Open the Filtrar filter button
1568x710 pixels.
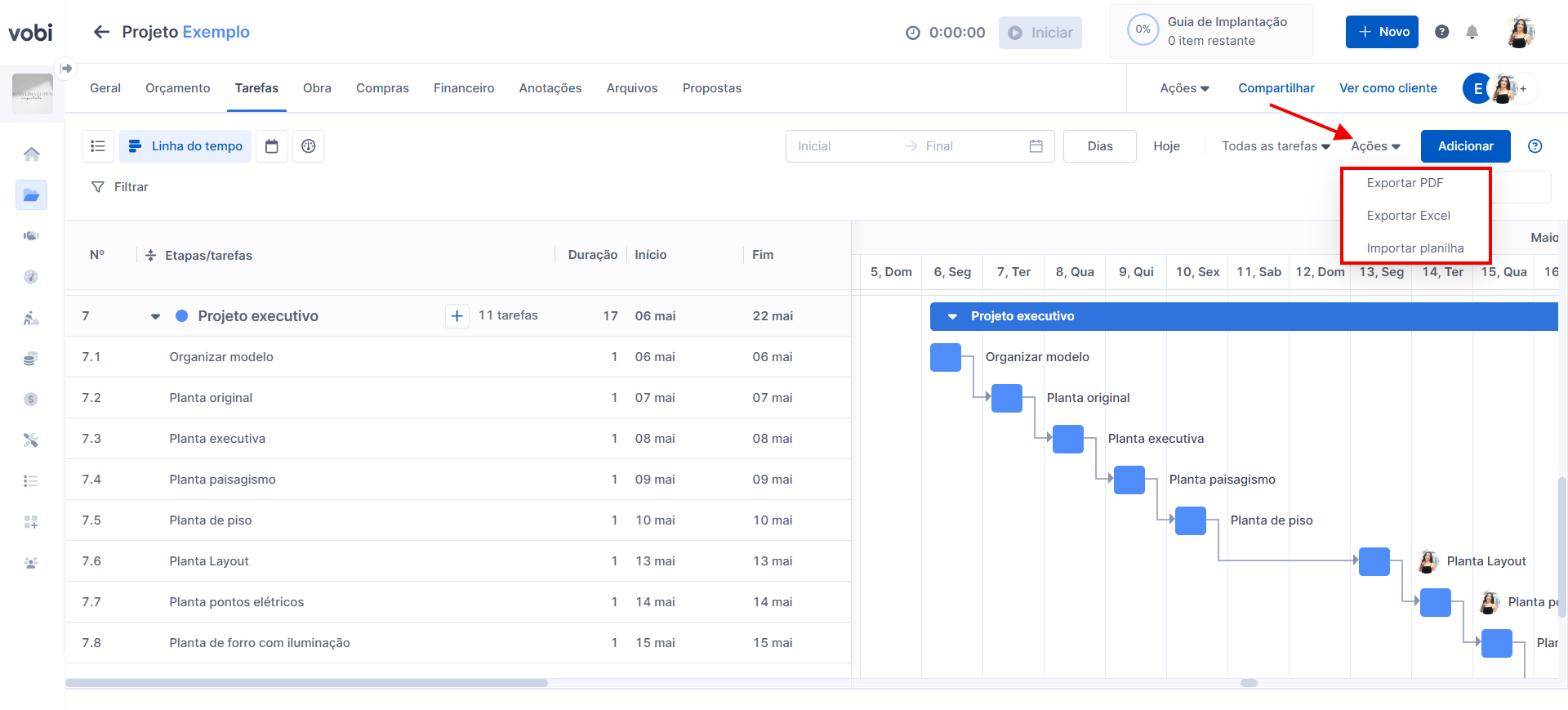coord(120,187)
